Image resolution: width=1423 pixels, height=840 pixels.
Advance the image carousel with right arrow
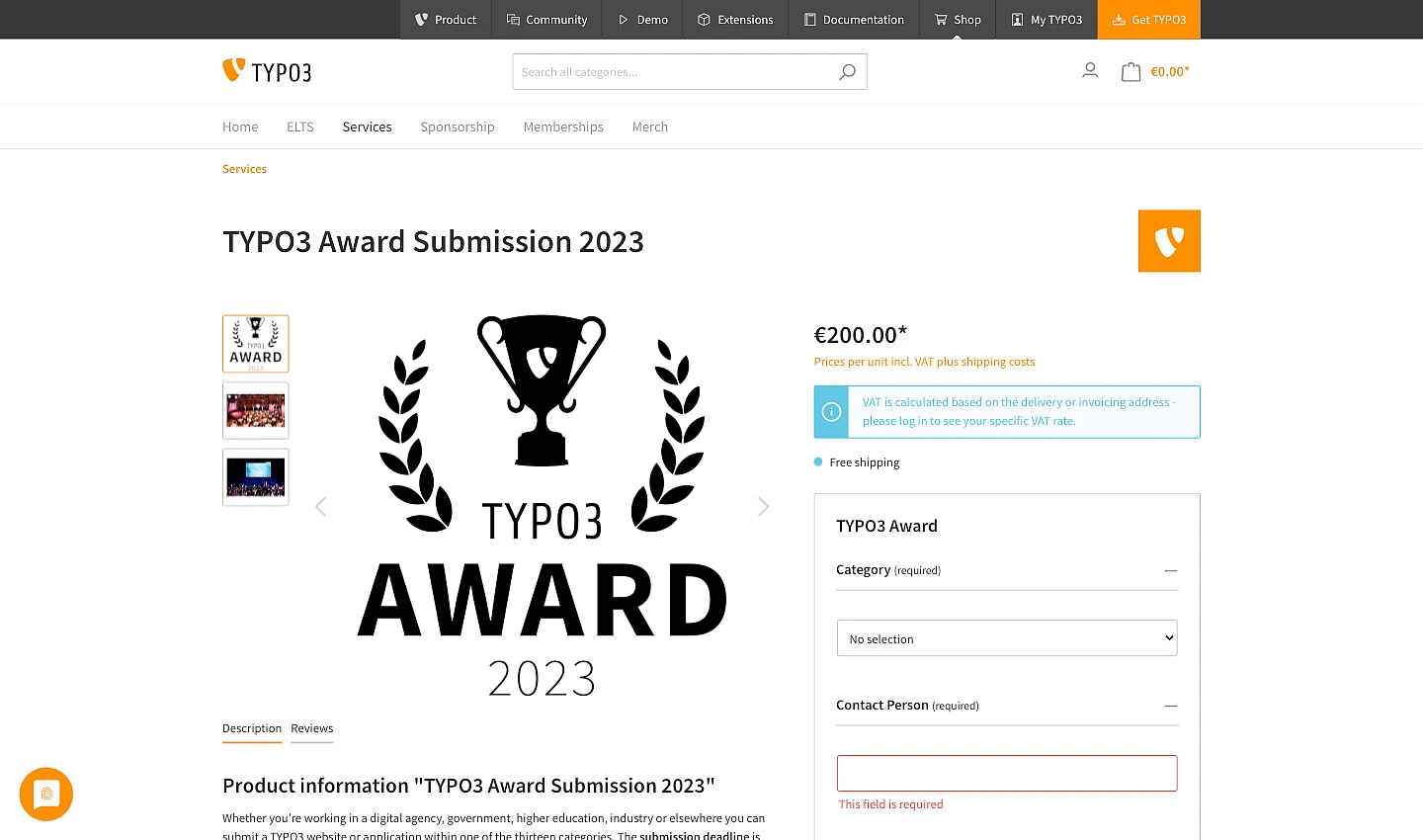(763, 506)
